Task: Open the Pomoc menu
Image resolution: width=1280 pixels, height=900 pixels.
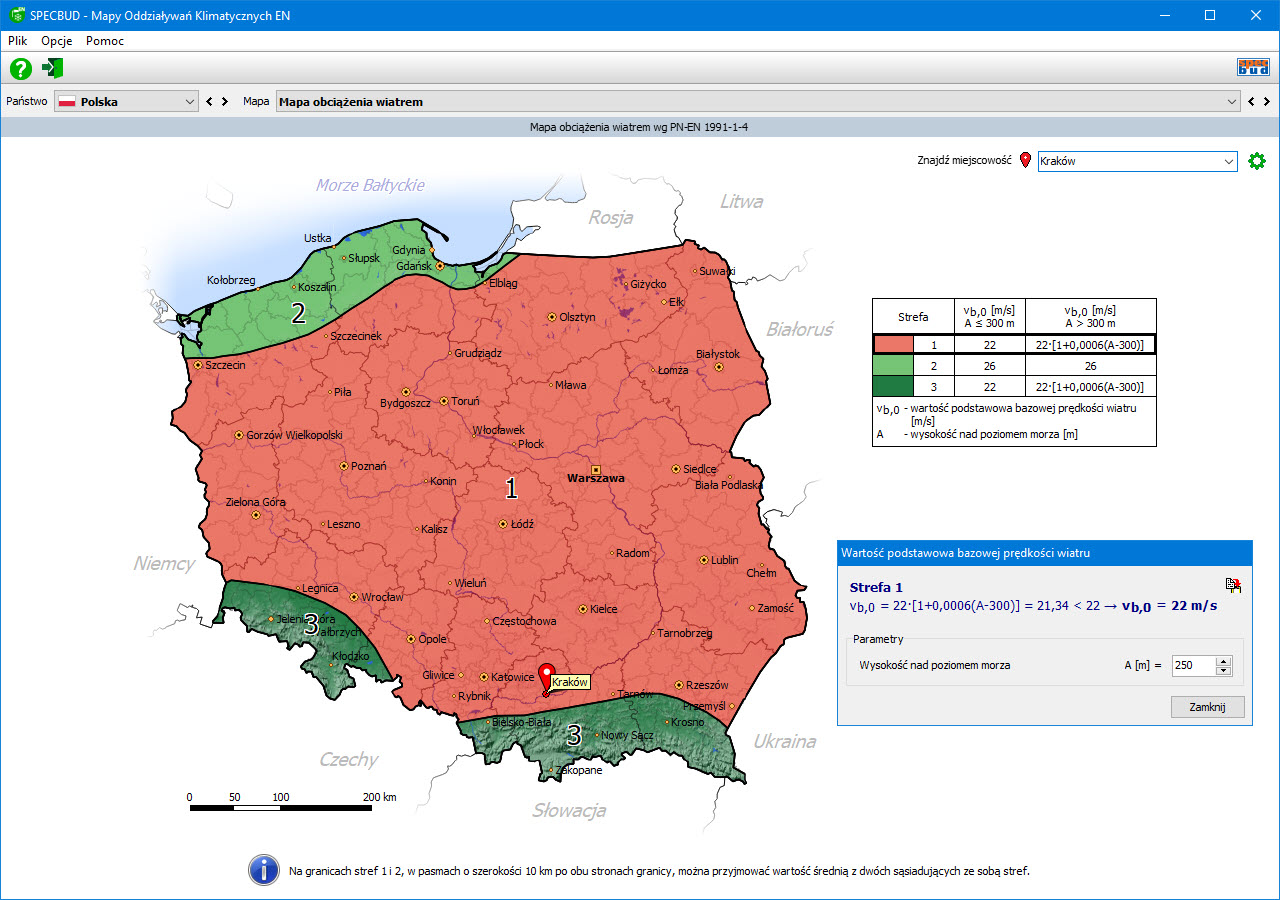Action: 105,41
